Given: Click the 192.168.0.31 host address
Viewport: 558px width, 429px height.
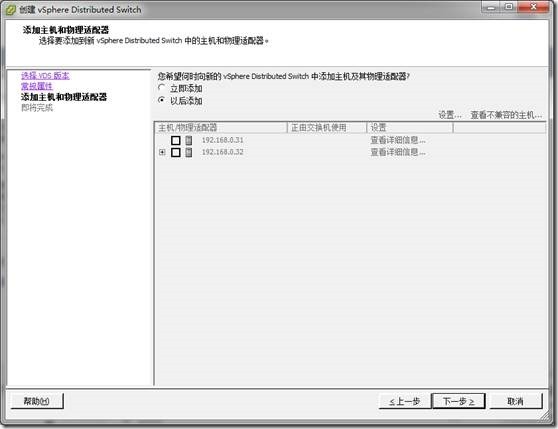Looking at the screenshot, I should 222,140.
